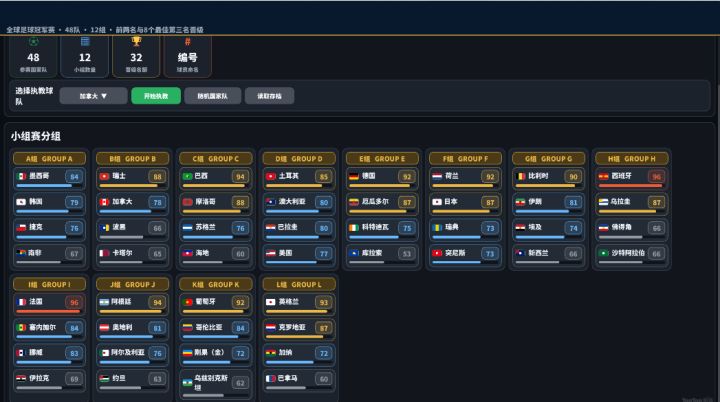This screenshot has width=720, height=402.
Task: Click the 瑞典 flag in Group F
Action: (437, 227)
